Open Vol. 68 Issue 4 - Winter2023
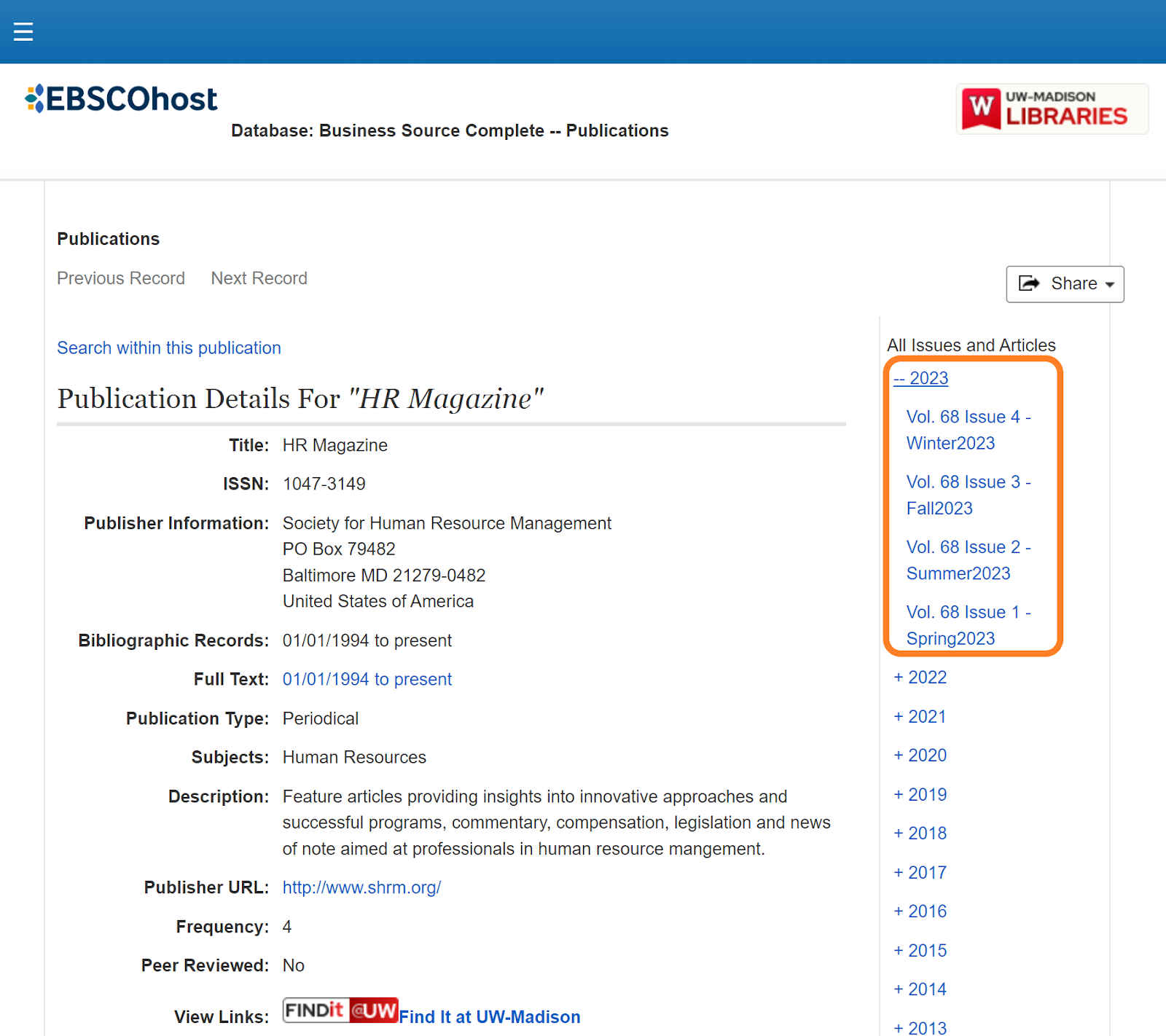Image resolution: width=1166 pixels, height=1036 pixels. (969, 430)
